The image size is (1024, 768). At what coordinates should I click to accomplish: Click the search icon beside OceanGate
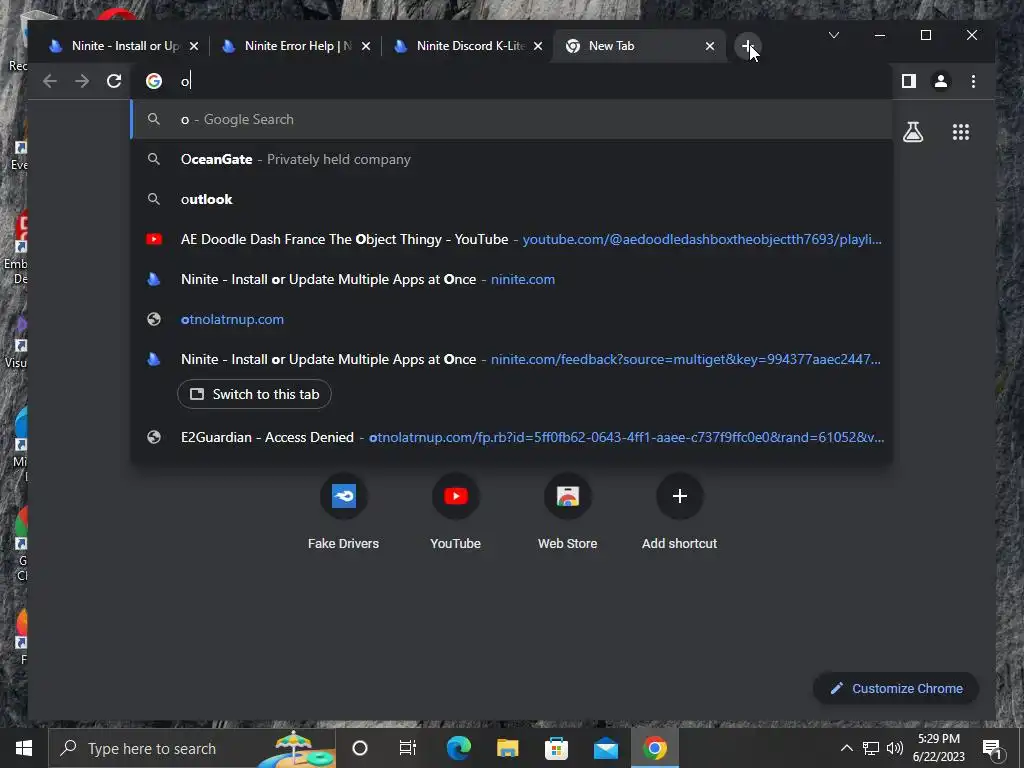(x=153, y=159)
